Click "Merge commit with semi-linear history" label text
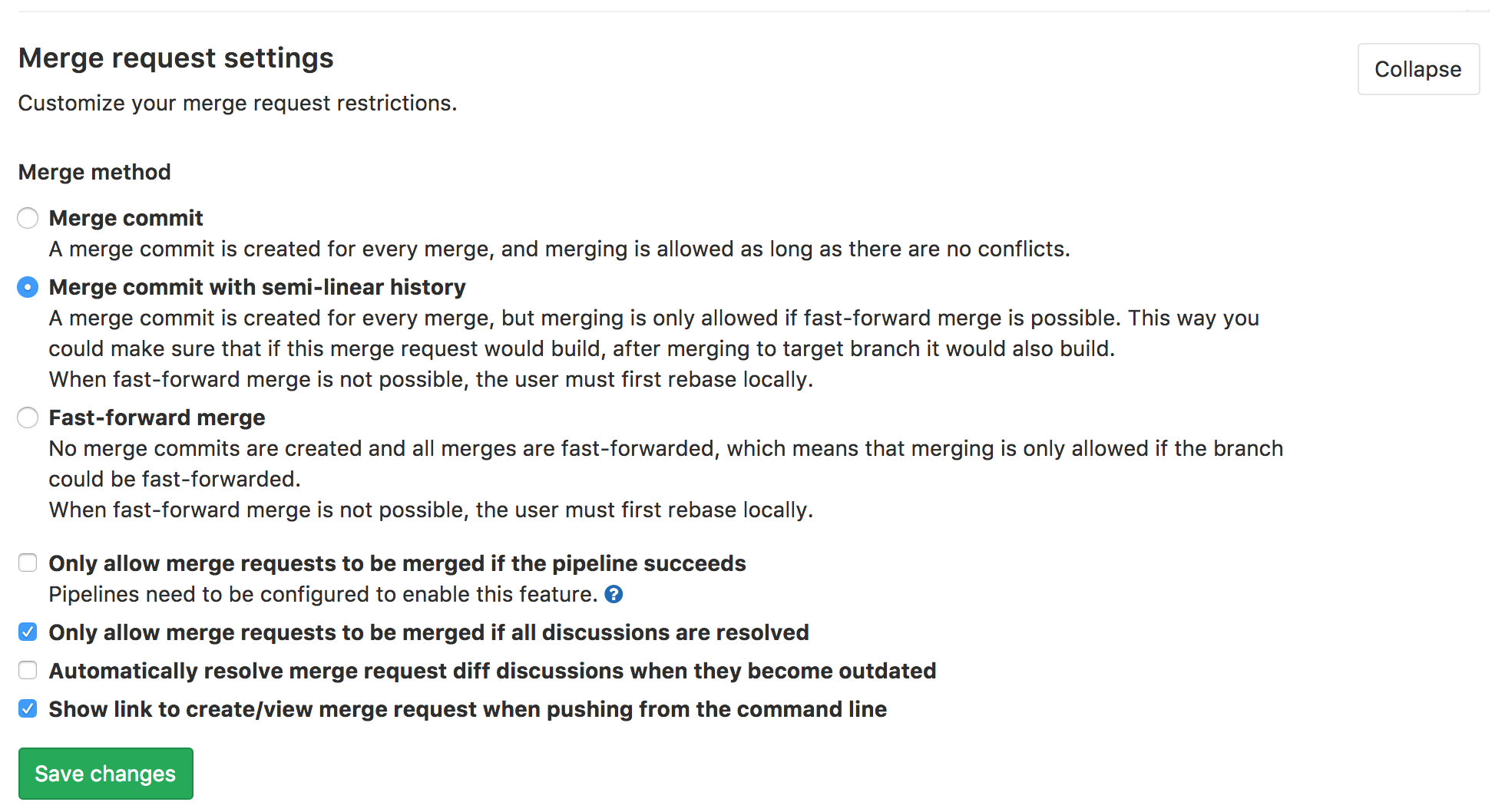Screen dimensions: 1505x812 pyautogui.click(x=257, y=287)
